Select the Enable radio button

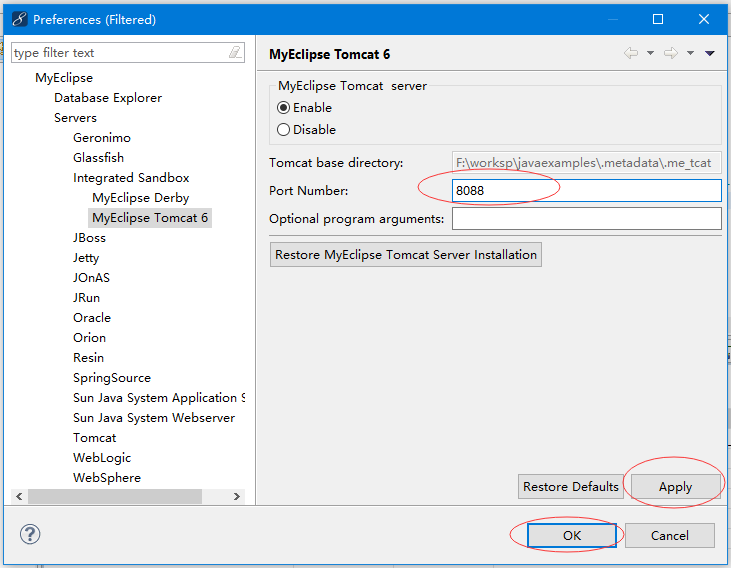coord(284,108)
